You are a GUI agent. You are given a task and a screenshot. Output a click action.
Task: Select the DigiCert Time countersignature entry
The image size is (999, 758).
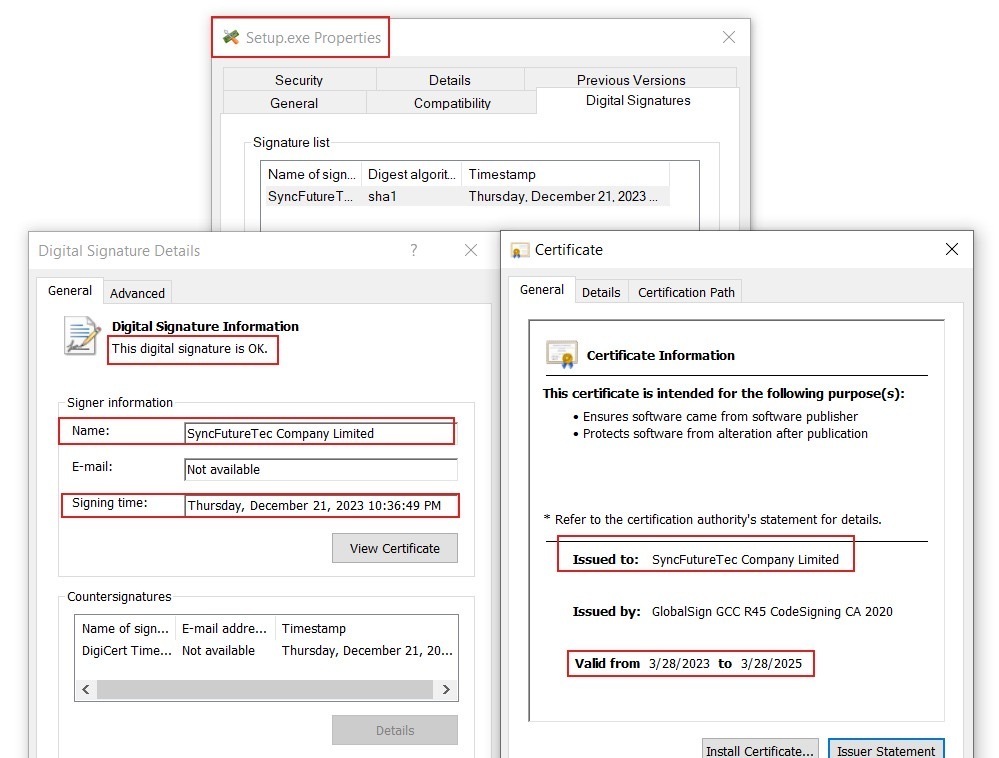point(250,650)
